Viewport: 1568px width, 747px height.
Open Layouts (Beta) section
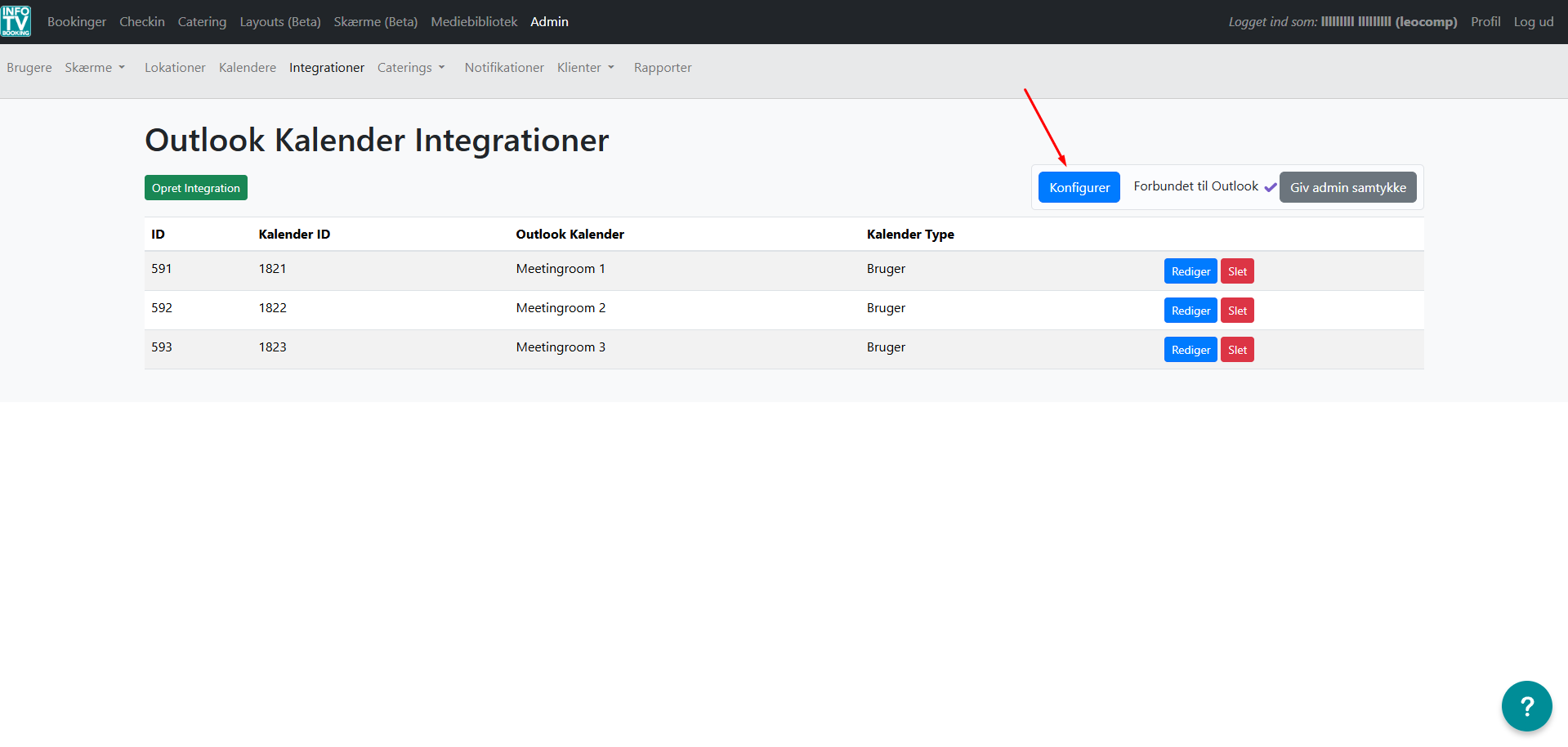[x=280, y=22]
